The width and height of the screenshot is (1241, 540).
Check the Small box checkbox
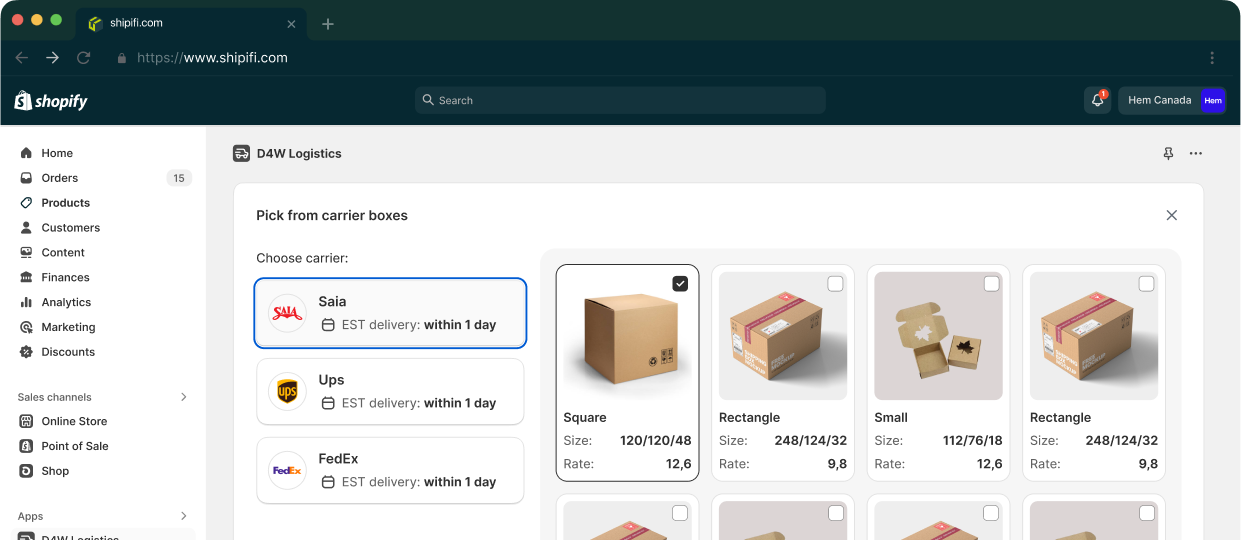pyautogui.click(x=991, y=284)
